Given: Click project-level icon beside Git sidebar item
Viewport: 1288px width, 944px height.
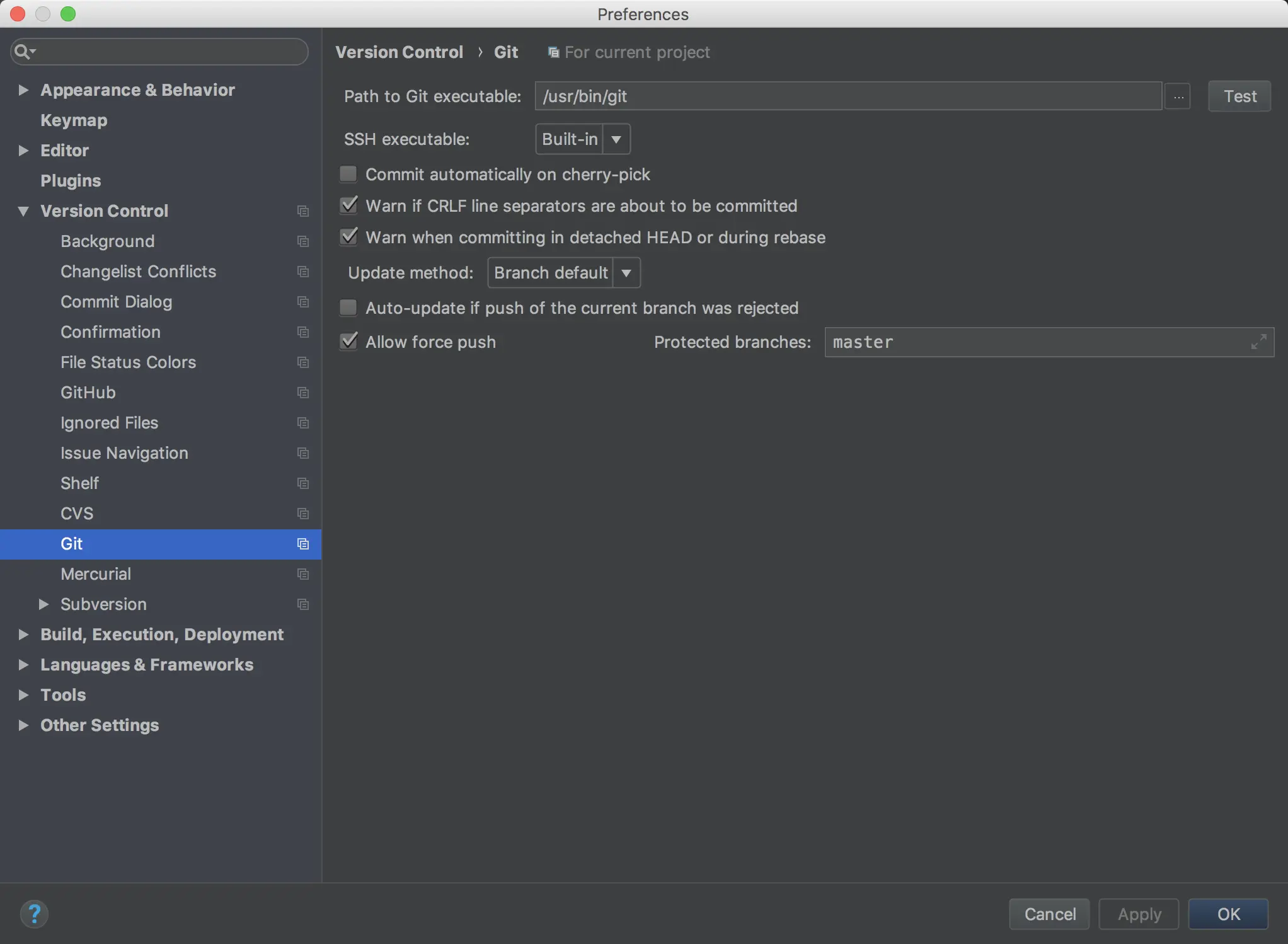Looking at the screenshot, I should point(303,544).
